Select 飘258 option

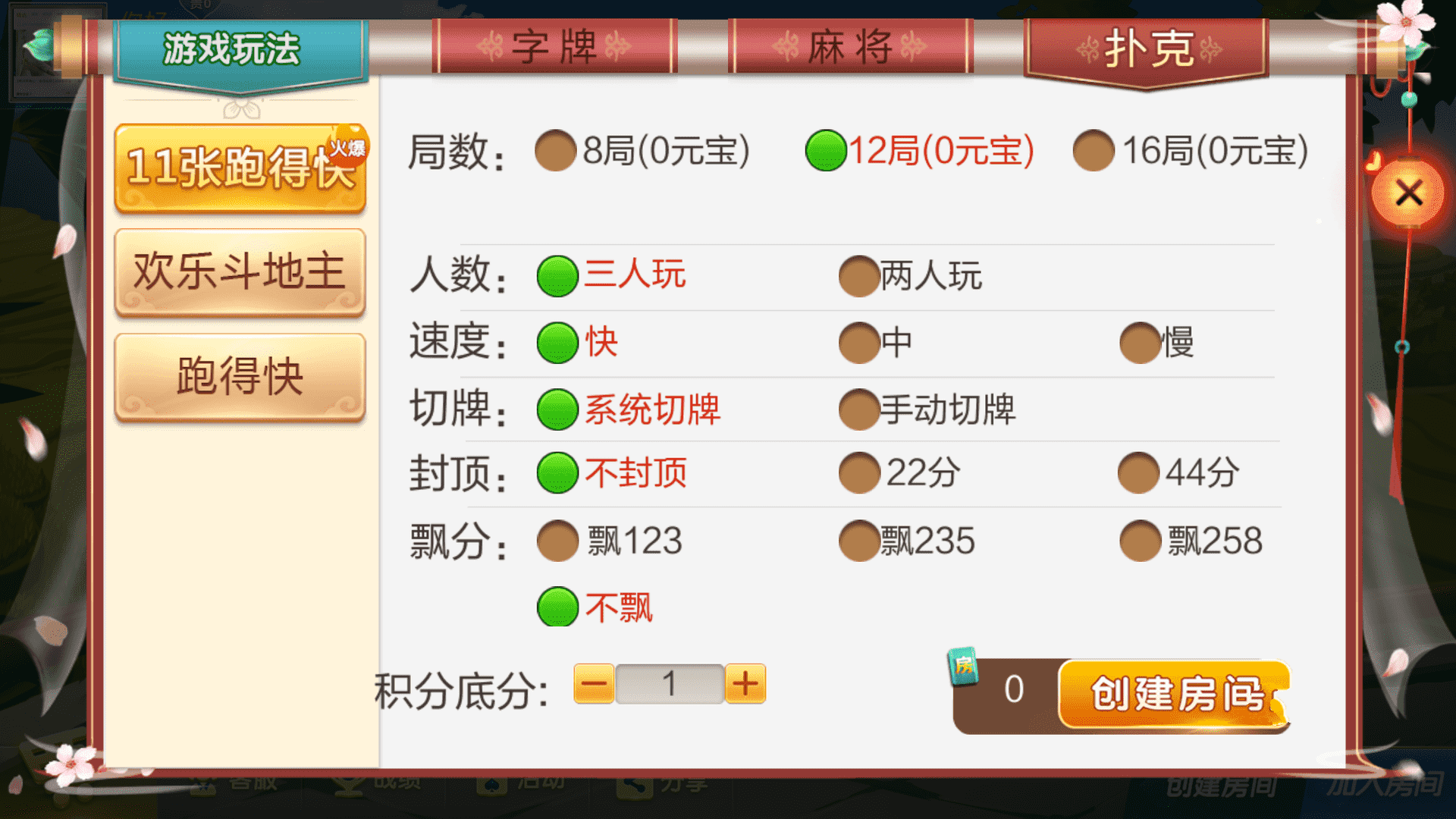coord(1191,541)
